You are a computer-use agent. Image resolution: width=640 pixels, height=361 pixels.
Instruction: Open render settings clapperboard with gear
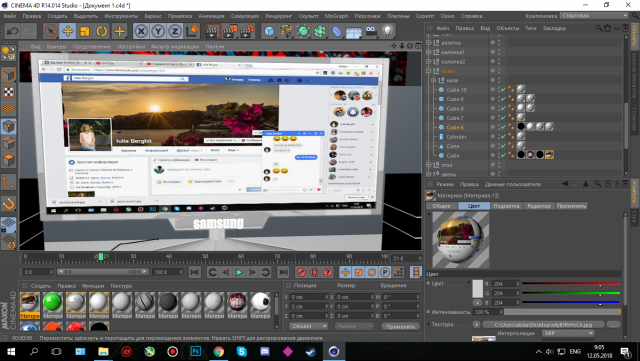pos(247,31)
